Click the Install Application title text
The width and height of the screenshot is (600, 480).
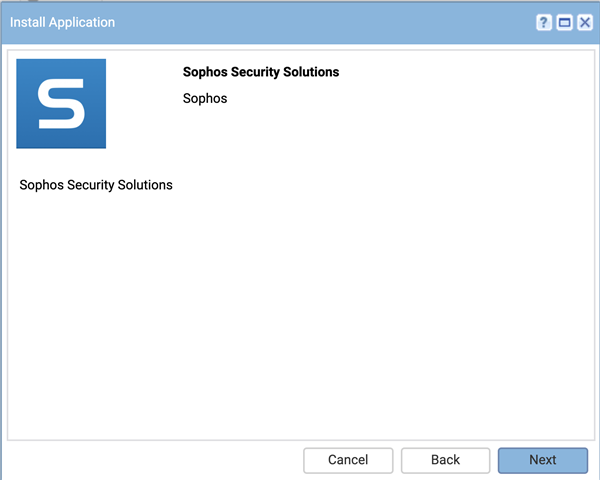[62, 23]
